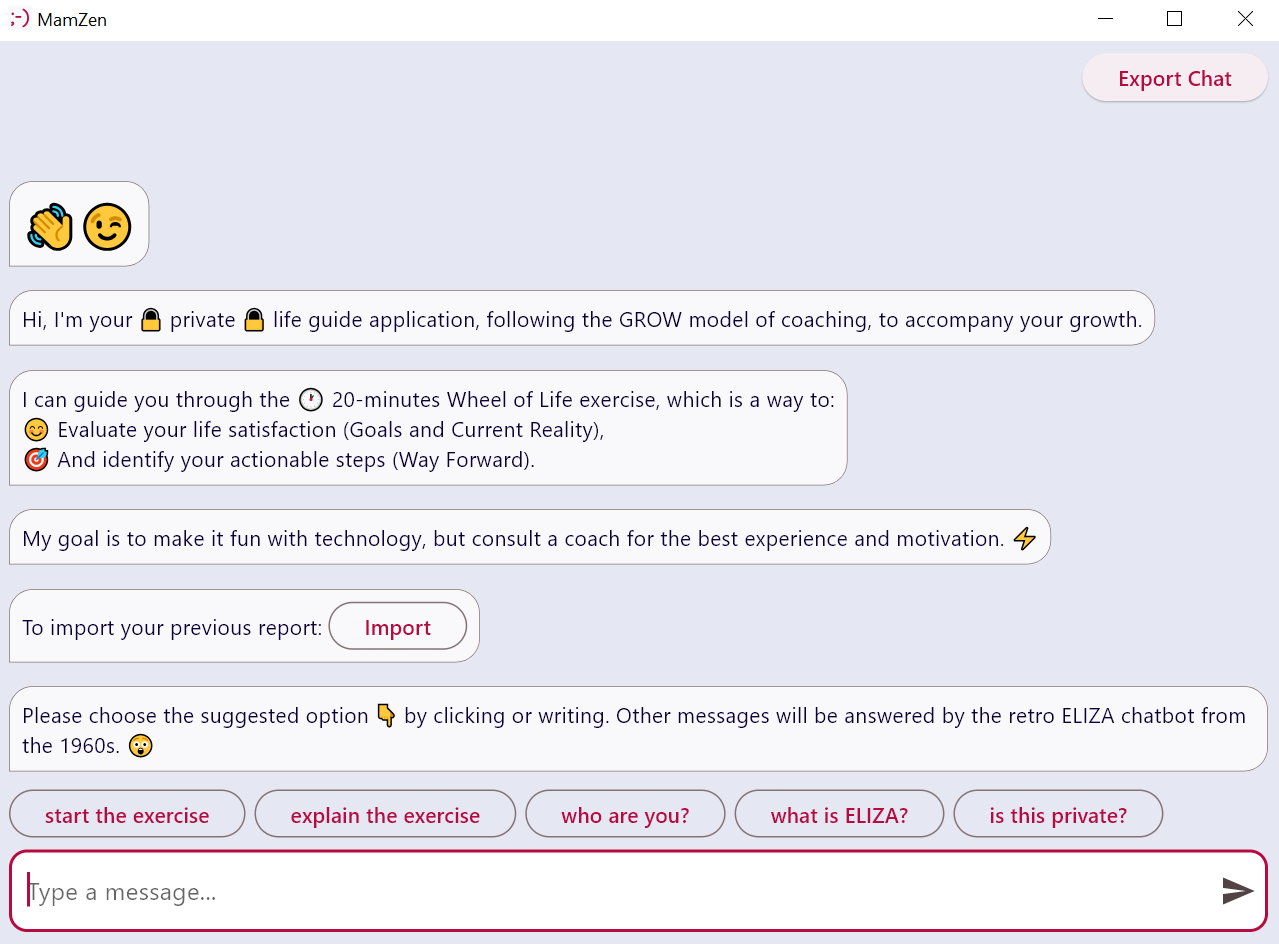Click the pointing-down hand emoji

[386, 716]
